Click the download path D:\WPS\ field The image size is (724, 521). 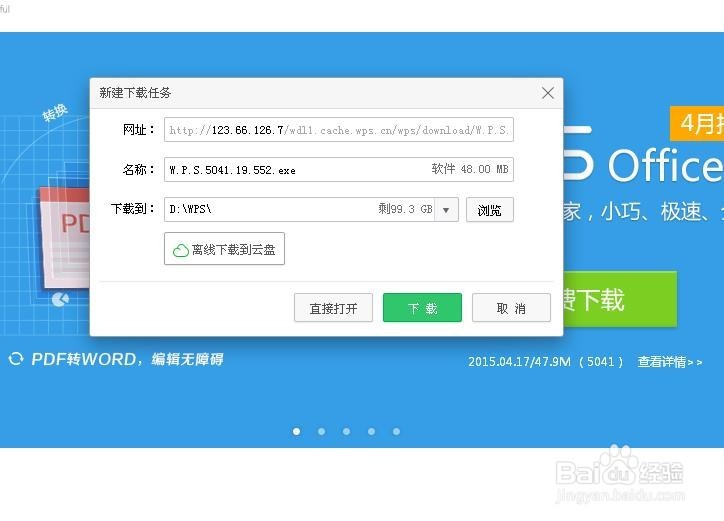299,210
